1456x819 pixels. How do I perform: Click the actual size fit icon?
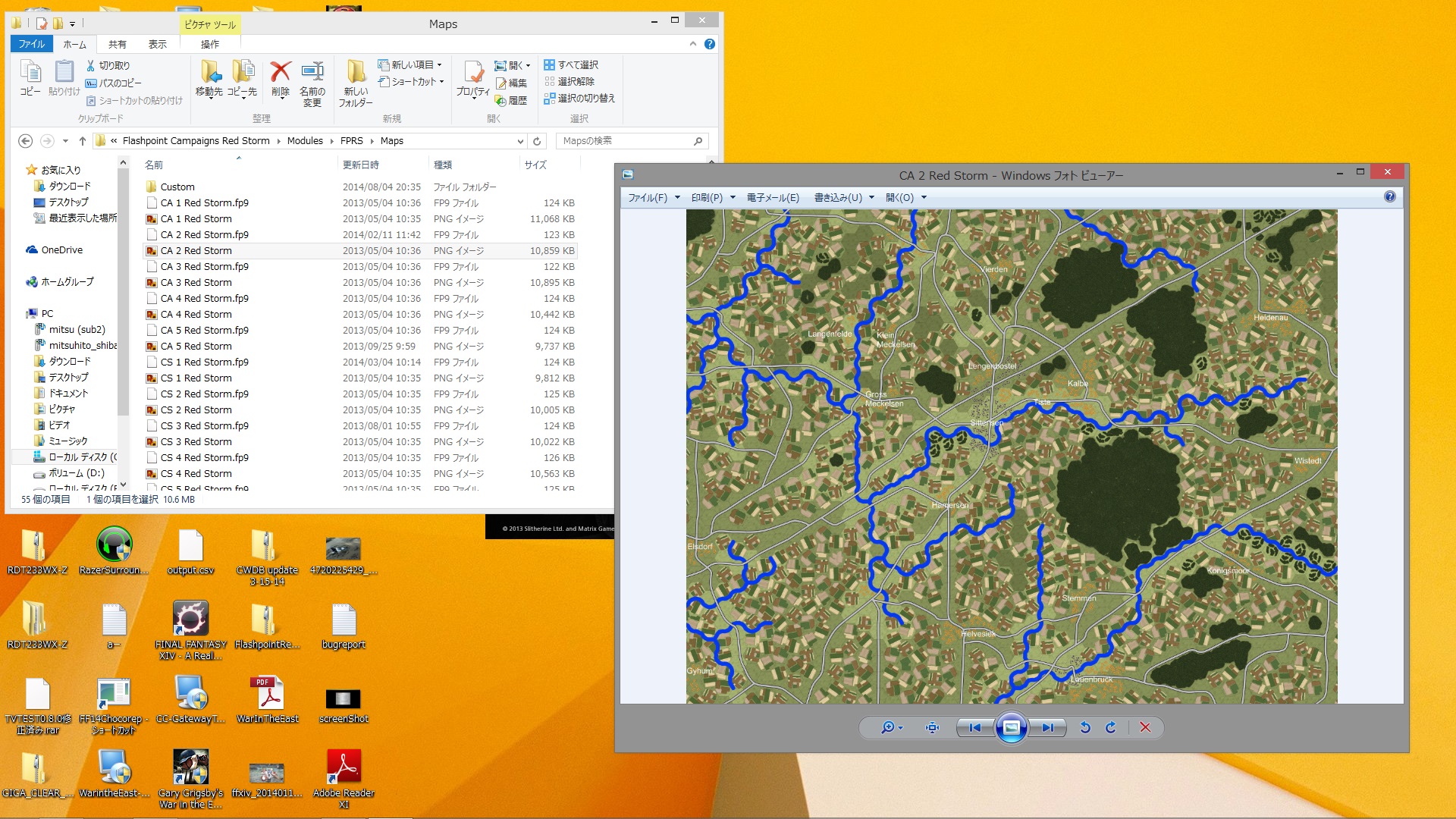(932, 727)
